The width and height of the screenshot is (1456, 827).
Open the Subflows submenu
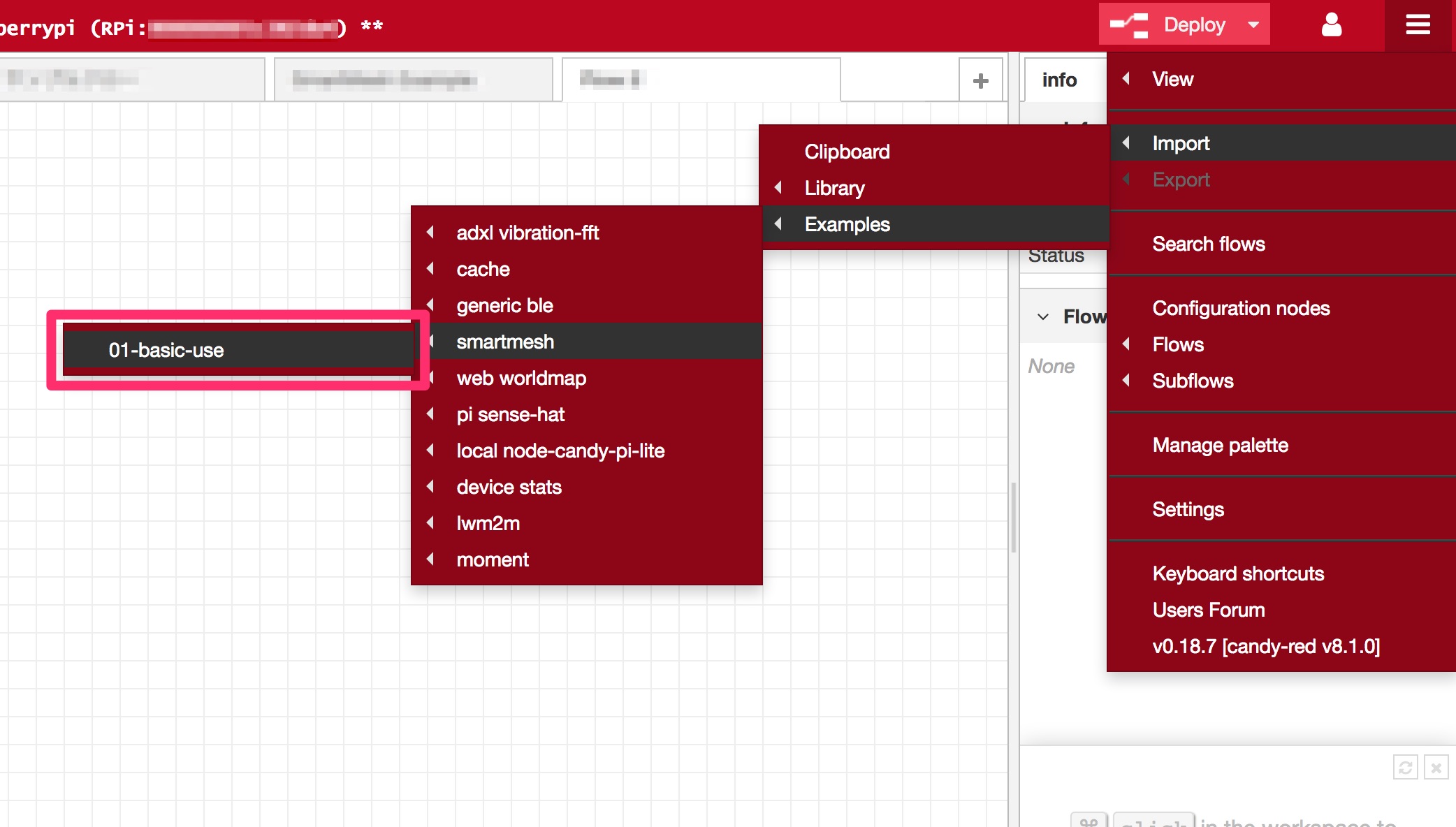1281,381
